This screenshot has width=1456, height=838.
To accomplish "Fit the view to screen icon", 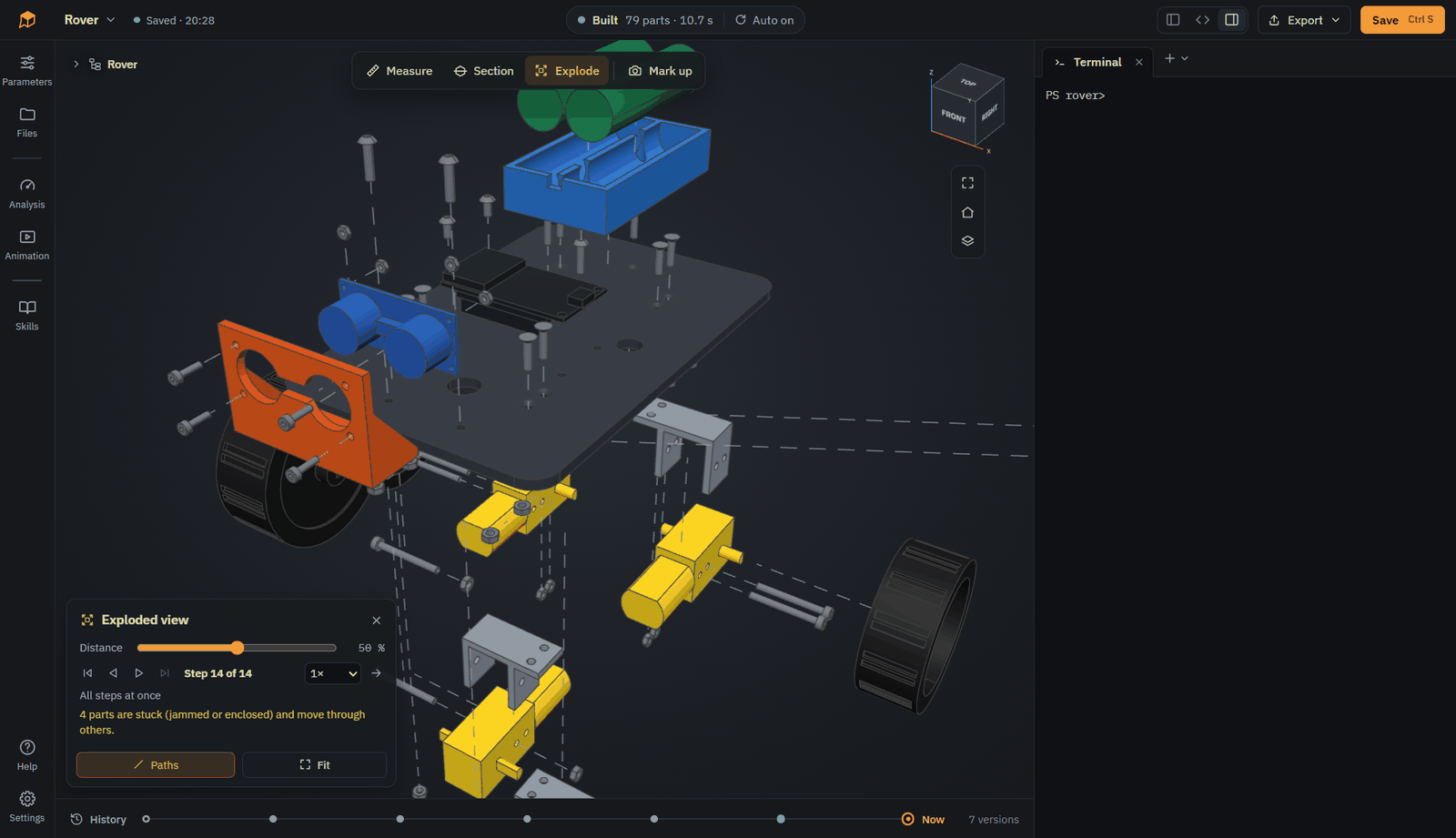I will [967, 183].
